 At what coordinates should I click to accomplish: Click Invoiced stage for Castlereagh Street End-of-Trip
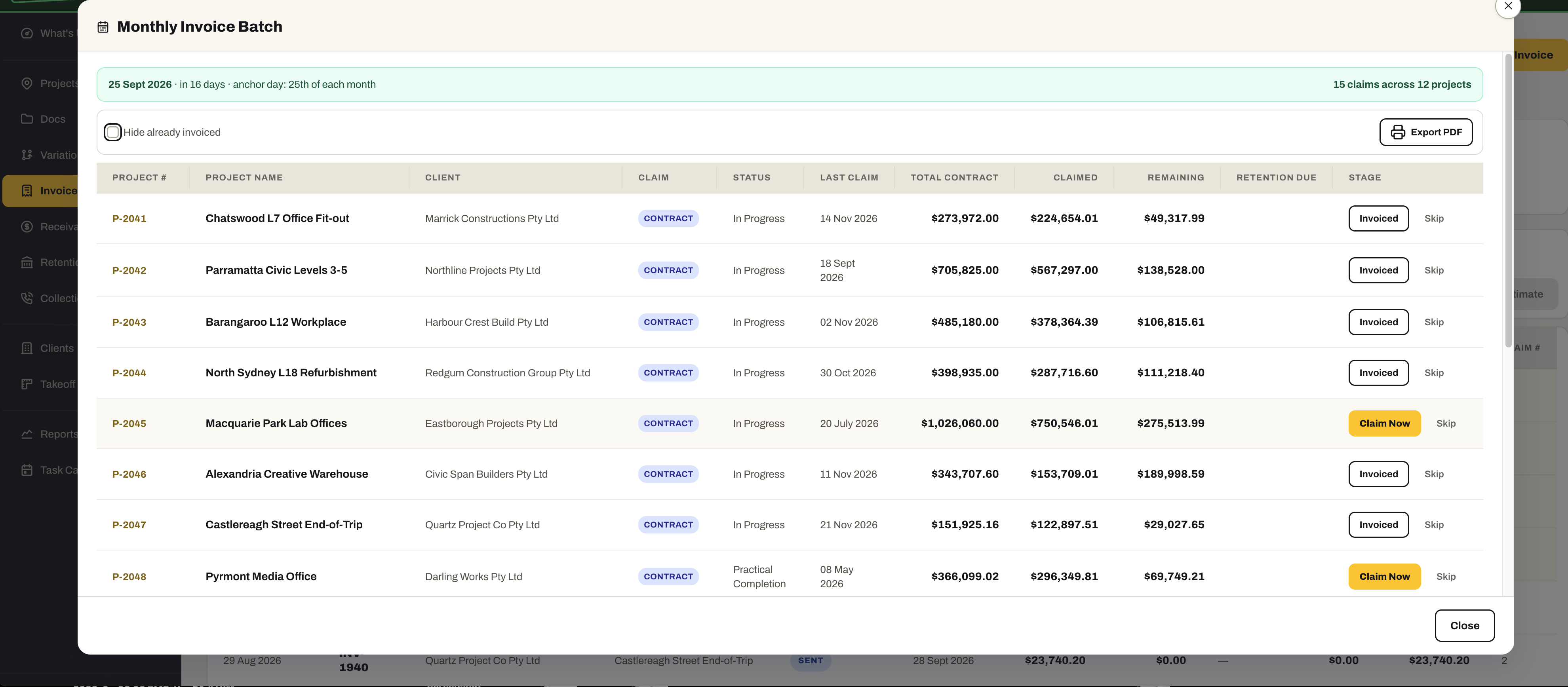1378,524
